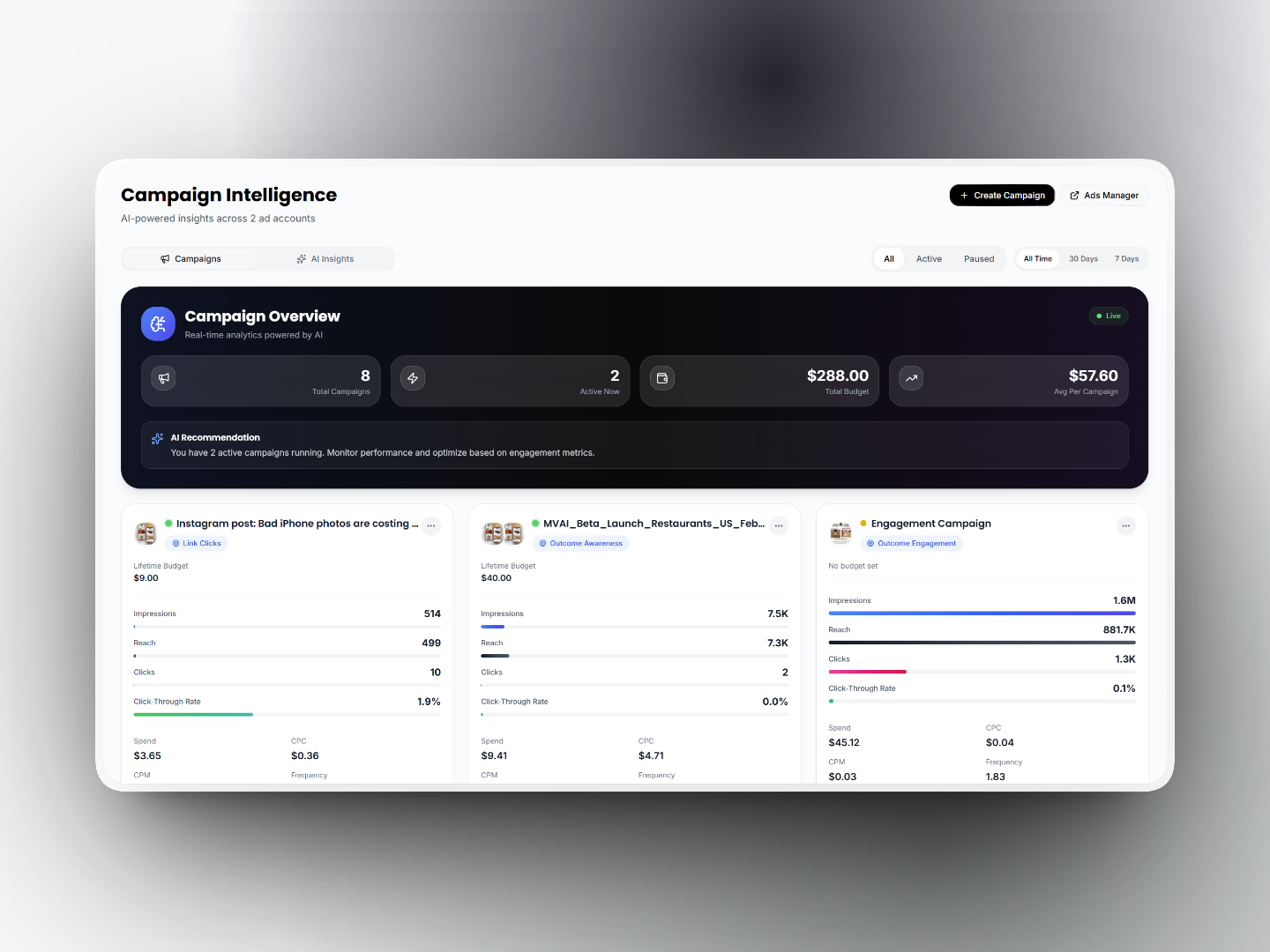
Task: Click the Live status badge
Action: pos(1108,316)
